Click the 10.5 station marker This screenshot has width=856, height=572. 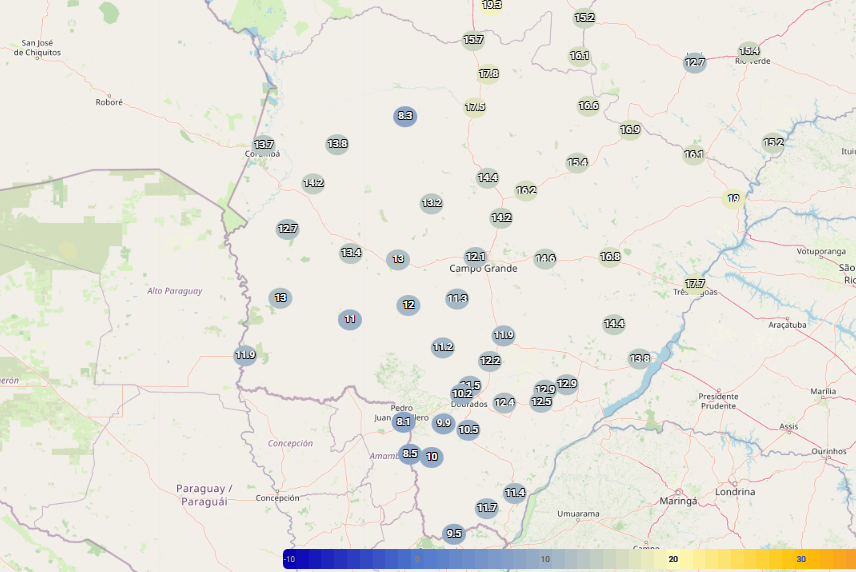(x=468, y=430)
